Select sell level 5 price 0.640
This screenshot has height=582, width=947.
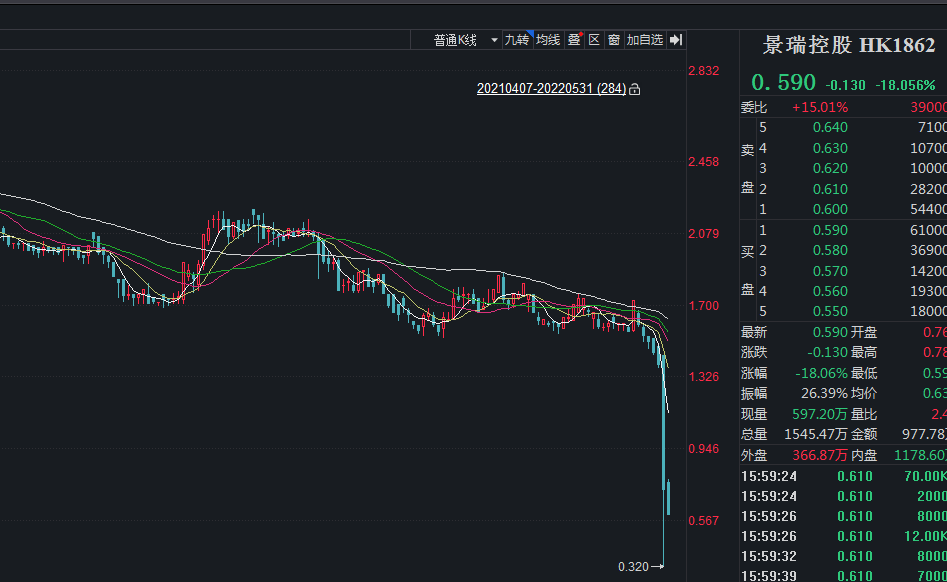830,127
